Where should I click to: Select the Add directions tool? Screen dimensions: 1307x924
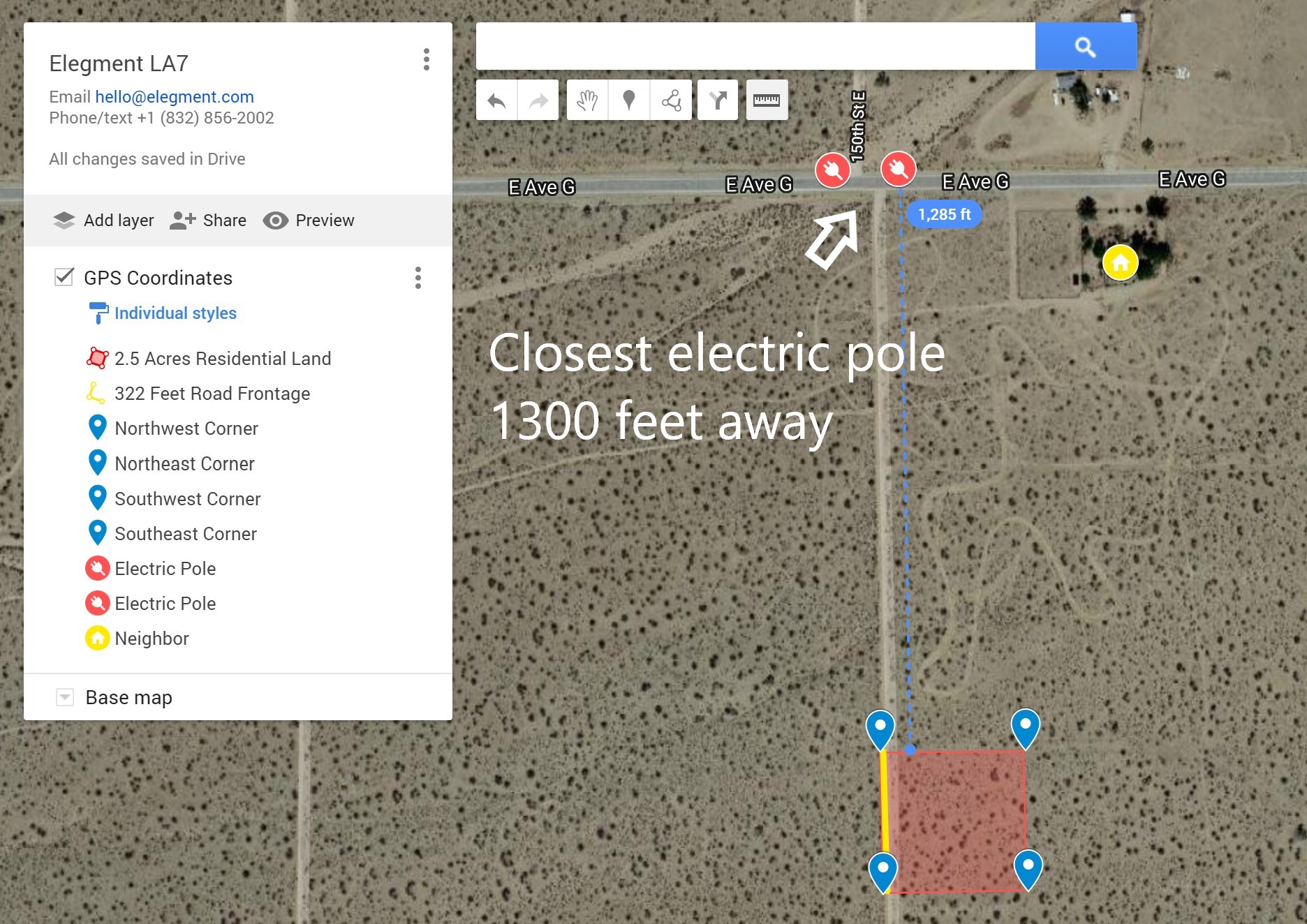[718, 100]
